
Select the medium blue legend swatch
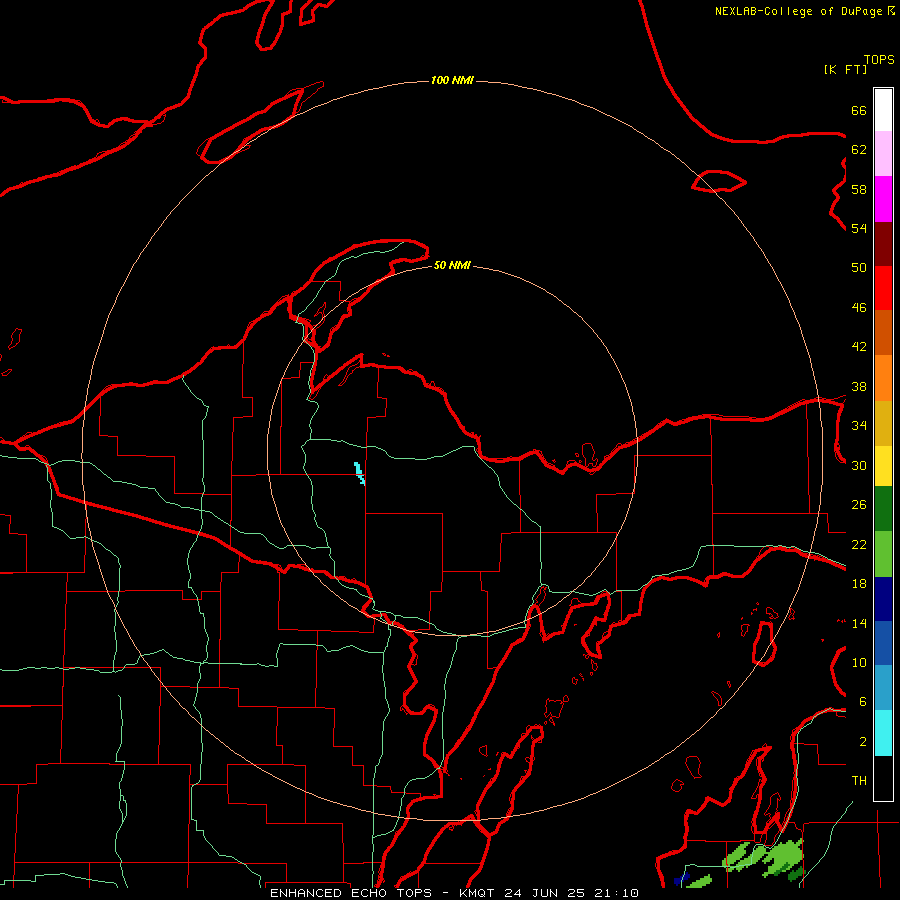coord(883,643)
